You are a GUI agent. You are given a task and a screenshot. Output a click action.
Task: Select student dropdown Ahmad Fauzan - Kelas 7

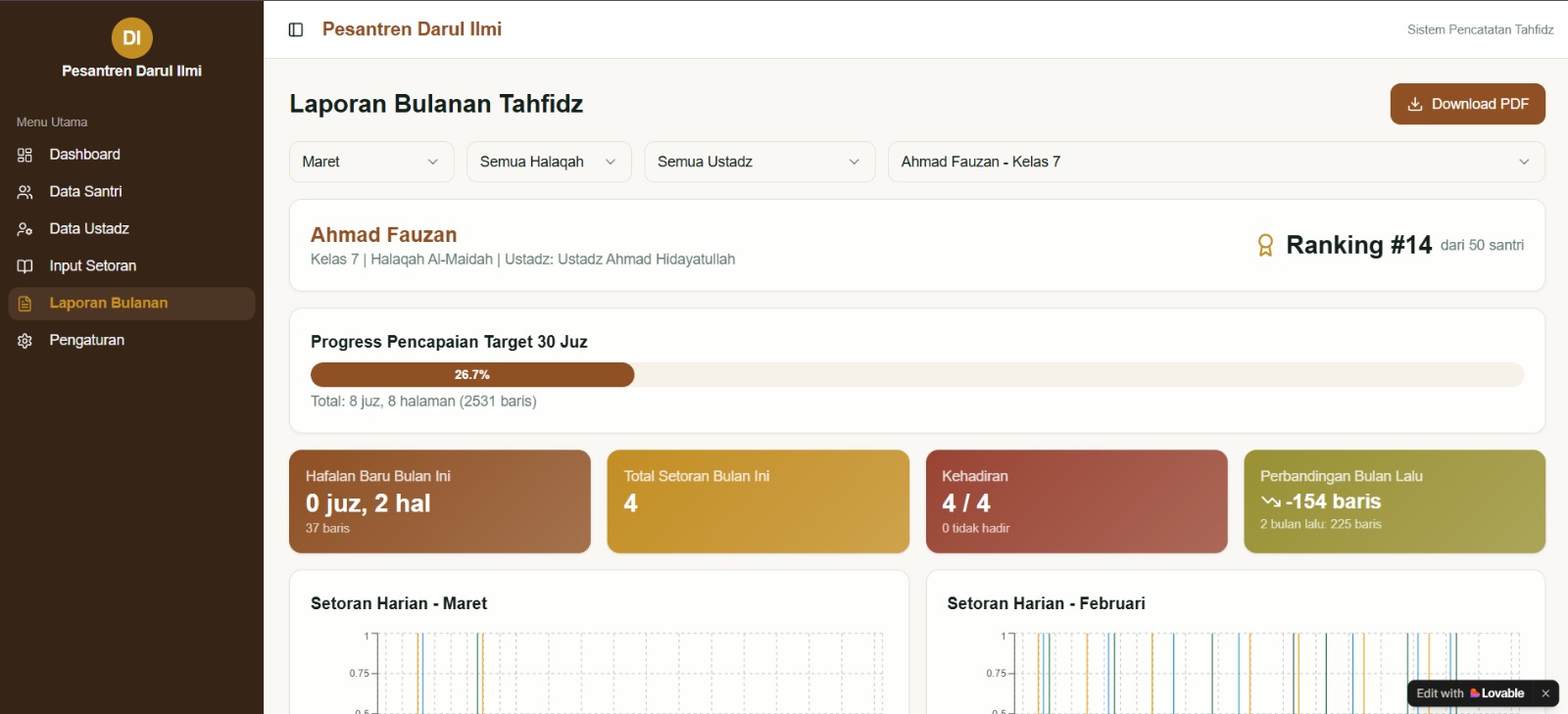pos(1215,162)
